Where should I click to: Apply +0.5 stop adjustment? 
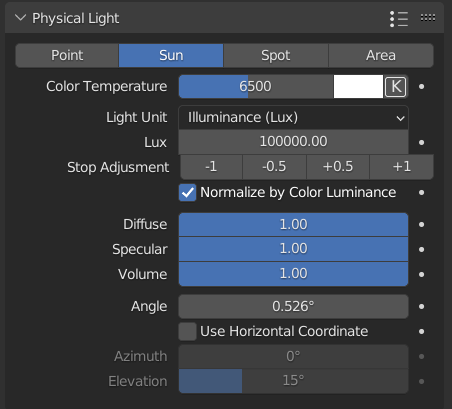pos(338,166)
